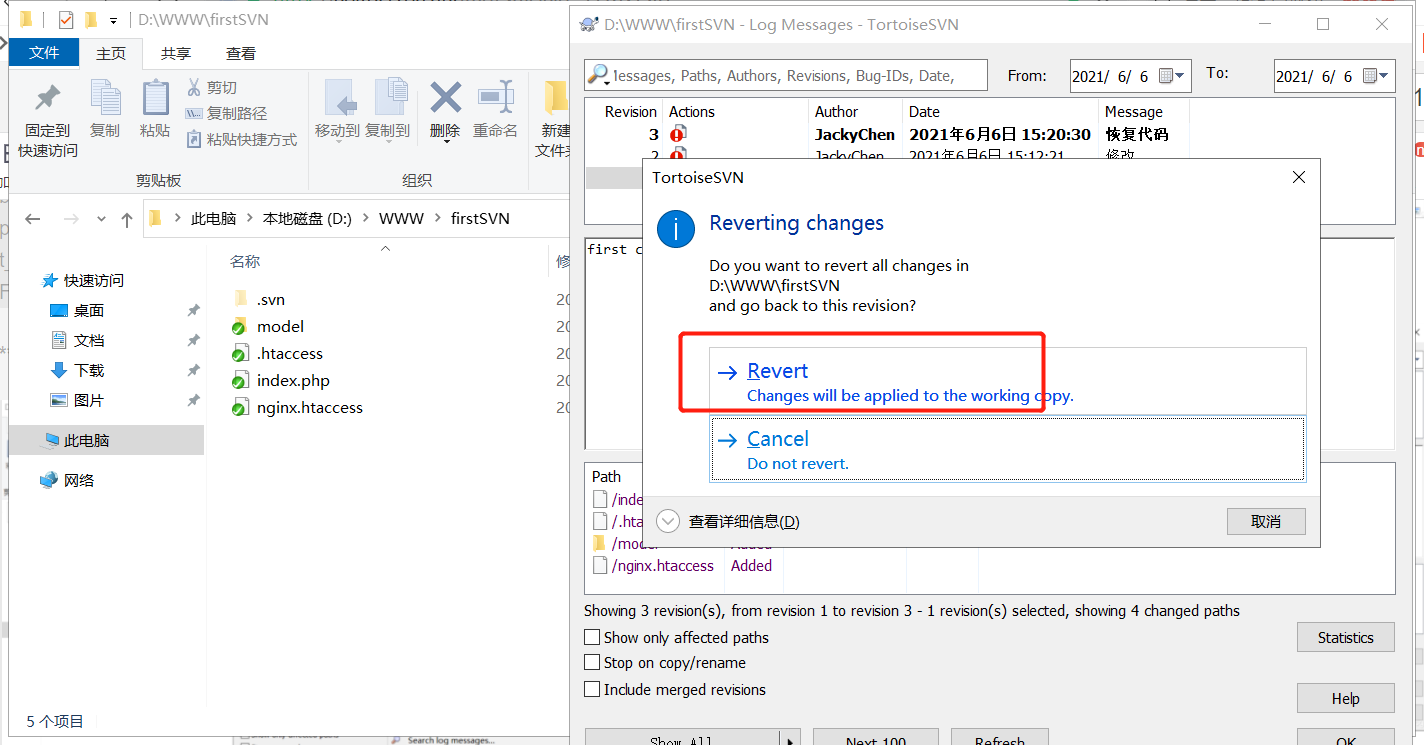Click the Next 100 button
Viewport: 1424px width, 745px height.
click(x=875, y=738)
